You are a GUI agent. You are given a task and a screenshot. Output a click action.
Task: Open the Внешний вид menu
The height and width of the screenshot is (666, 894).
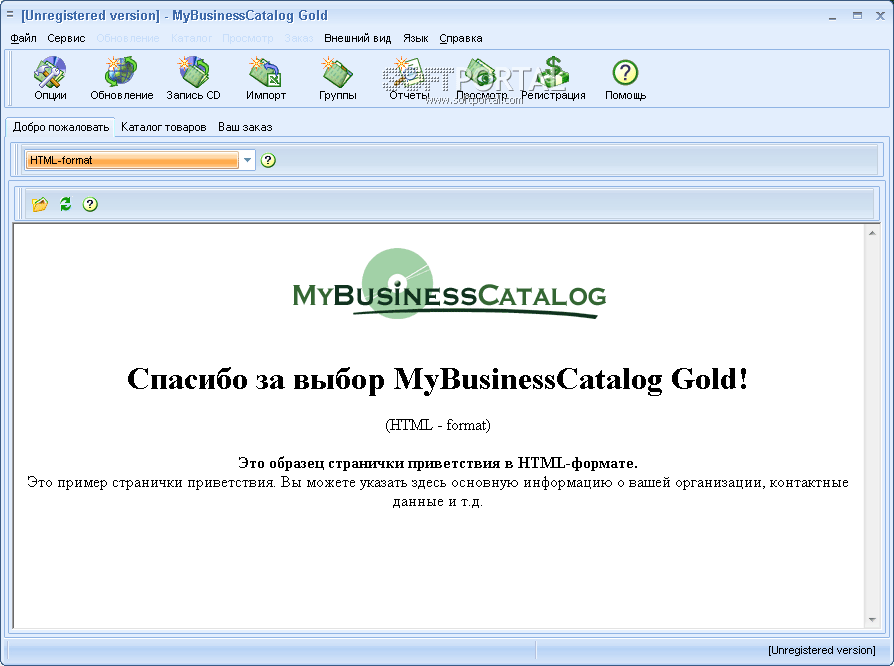pyautogui.click(x=357, y=38)
